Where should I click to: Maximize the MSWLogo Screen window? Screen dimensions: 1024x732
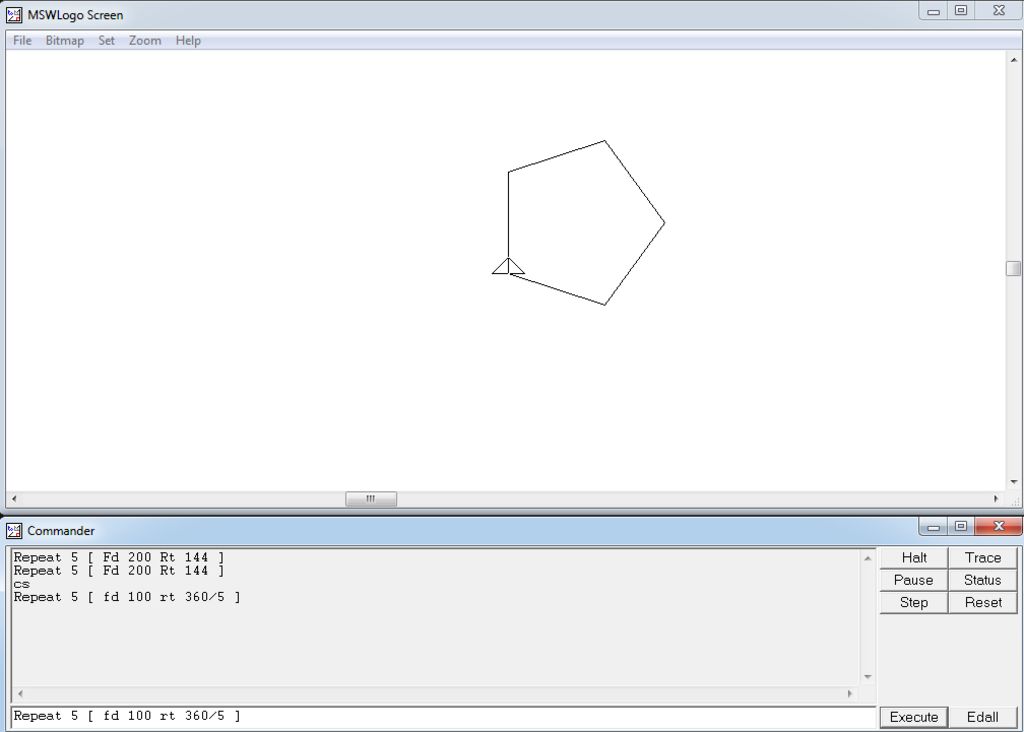point(961,10)
